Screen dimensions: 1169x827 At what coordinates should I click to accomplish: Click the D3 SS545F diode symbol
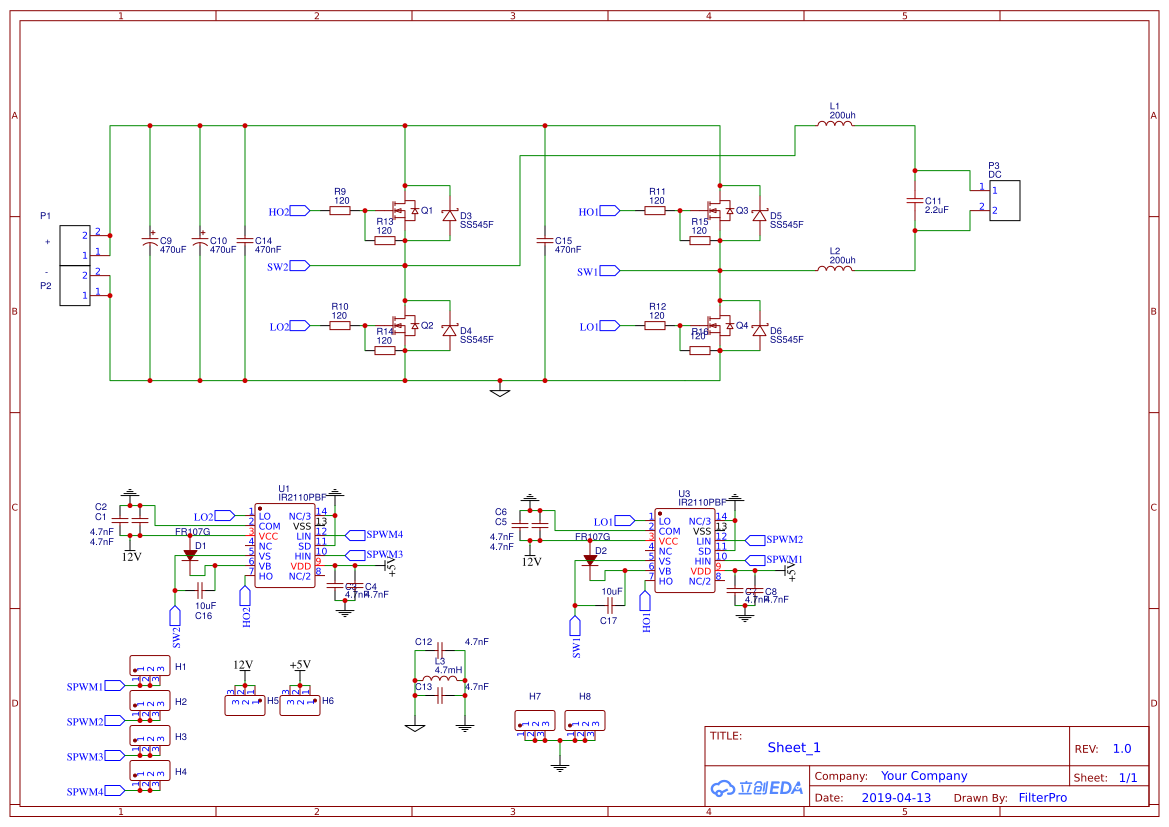click(448, 215)
